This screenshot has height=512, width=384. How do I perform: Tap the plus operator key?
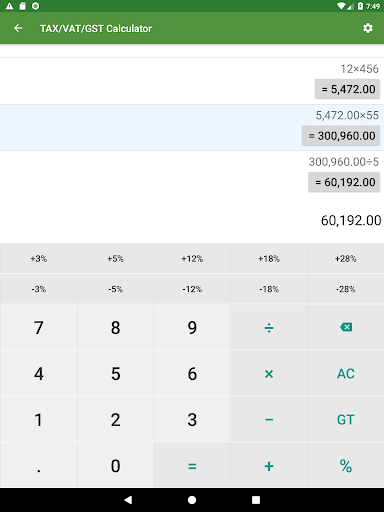click(269, 466)
